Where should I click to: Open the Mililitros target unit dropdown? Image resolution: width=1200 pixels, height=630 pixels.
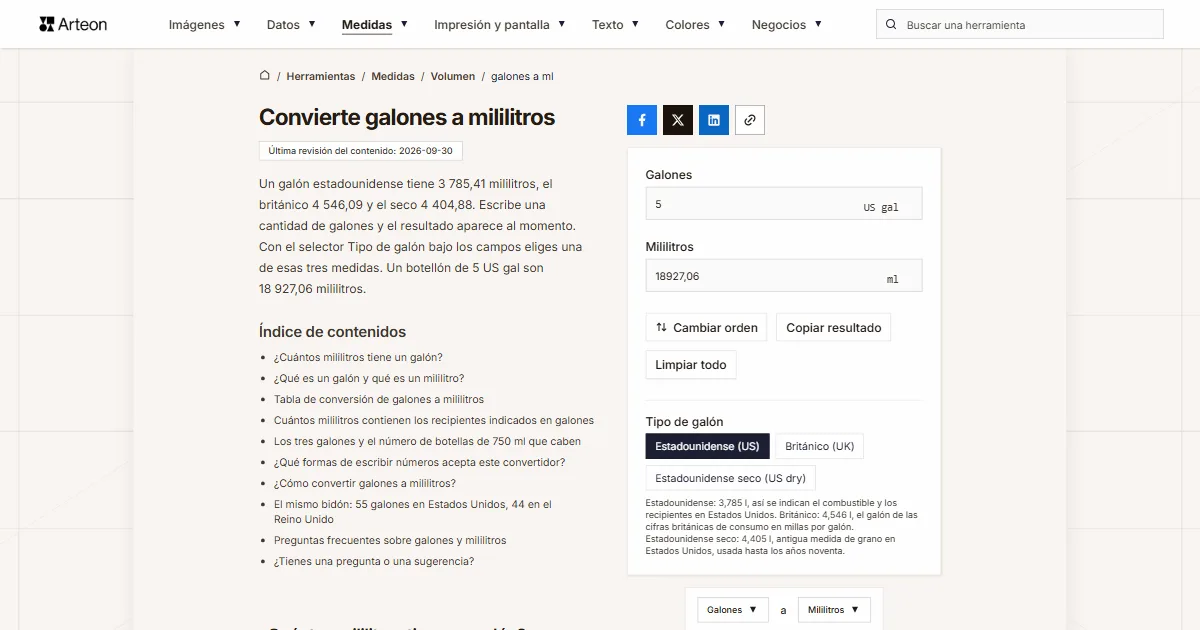834,610
